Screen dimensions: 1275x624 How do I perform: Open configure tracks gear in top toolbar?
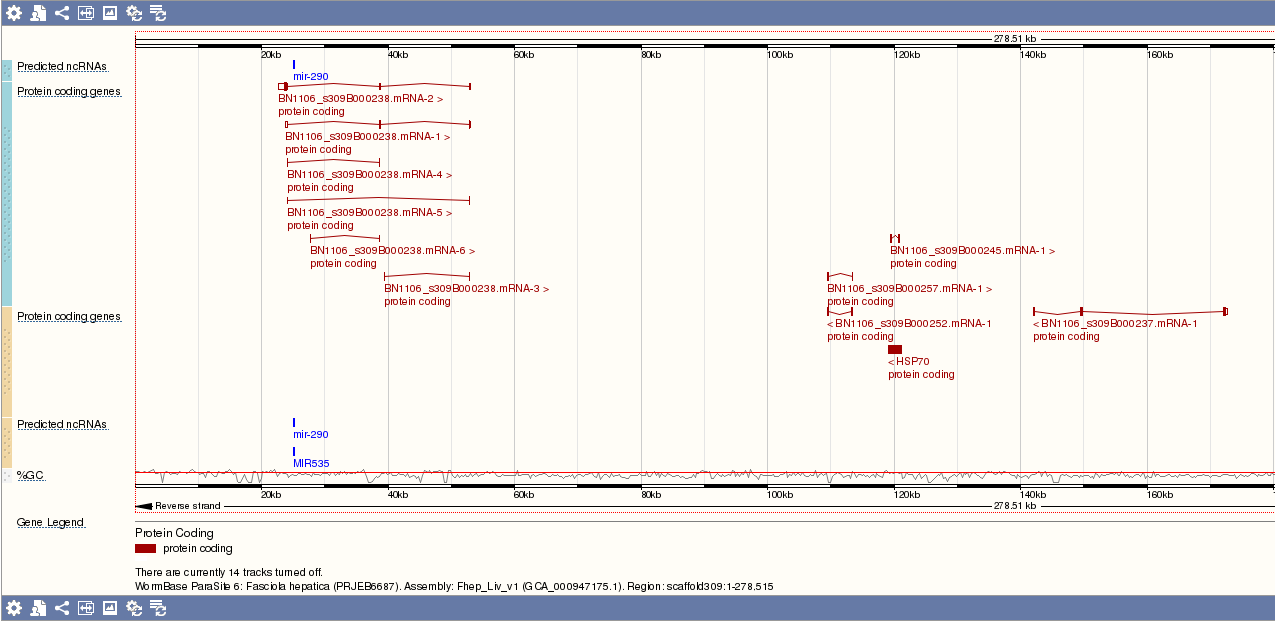click(x=14, y=13)
